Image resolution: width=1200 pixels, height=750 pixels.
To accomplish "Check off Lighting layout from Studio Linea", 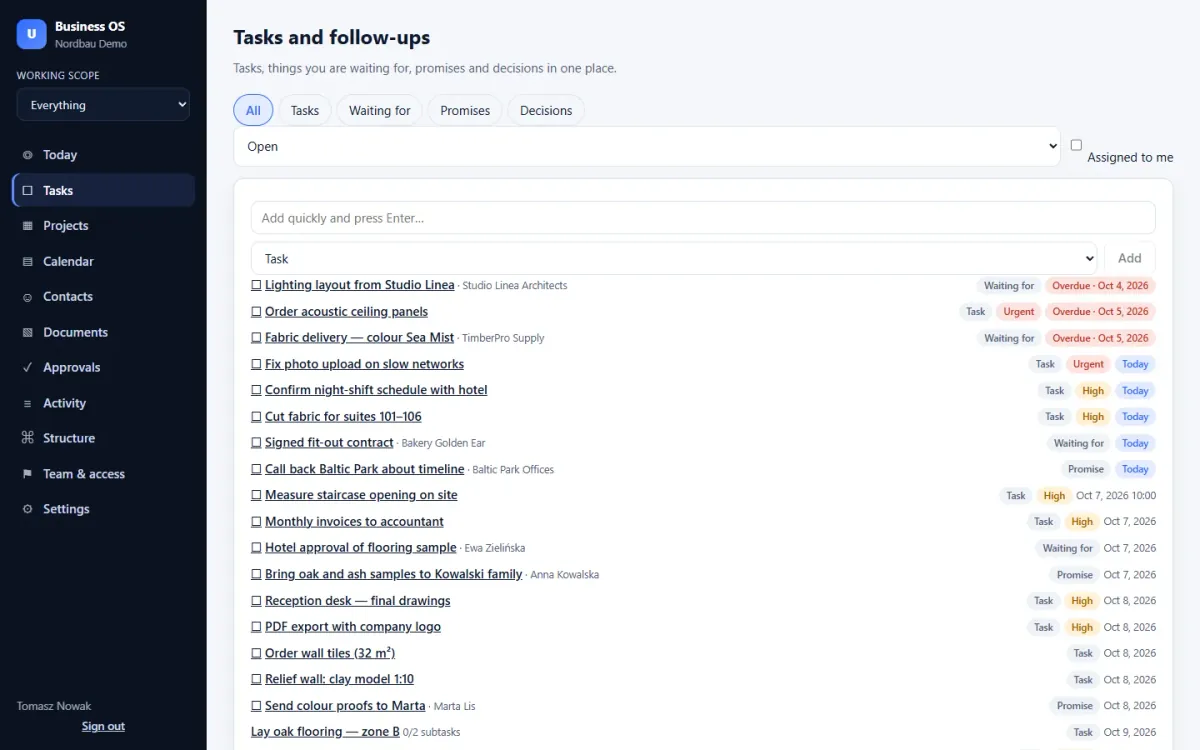I will click(x=256, y=285).
